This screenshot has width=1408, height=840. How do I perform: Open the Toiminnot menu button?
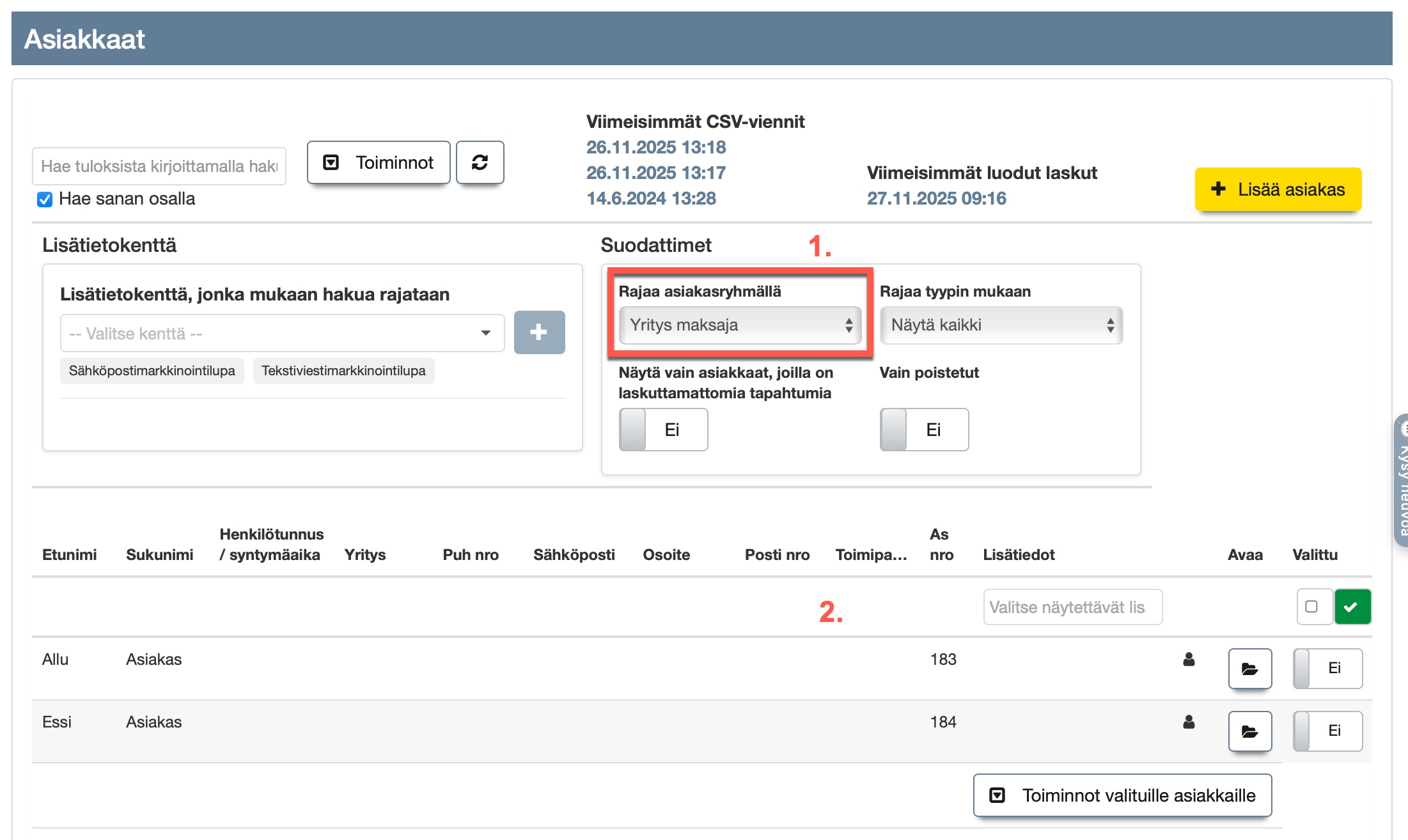pyautogui.click(x=379, y=162)
